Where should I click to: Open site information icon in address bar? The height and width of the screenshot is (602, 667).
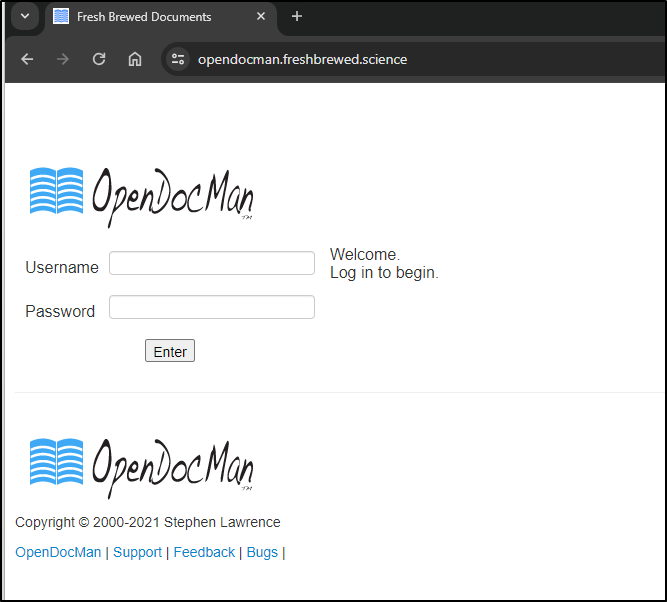coord(178,59)
